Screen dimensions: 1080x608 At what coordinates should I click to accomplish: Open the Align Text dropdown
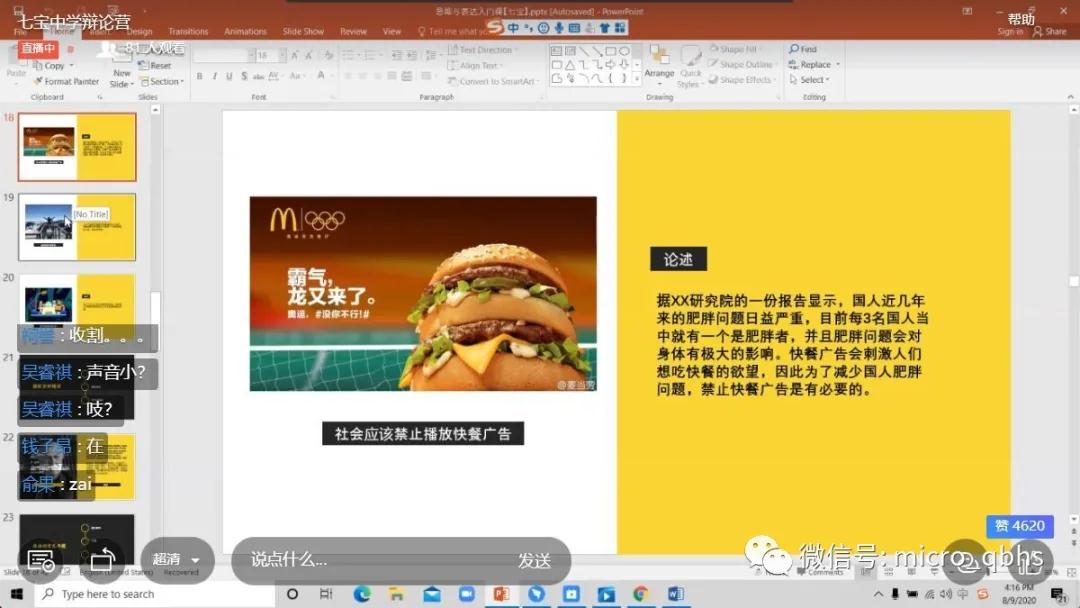coord(476,65)
